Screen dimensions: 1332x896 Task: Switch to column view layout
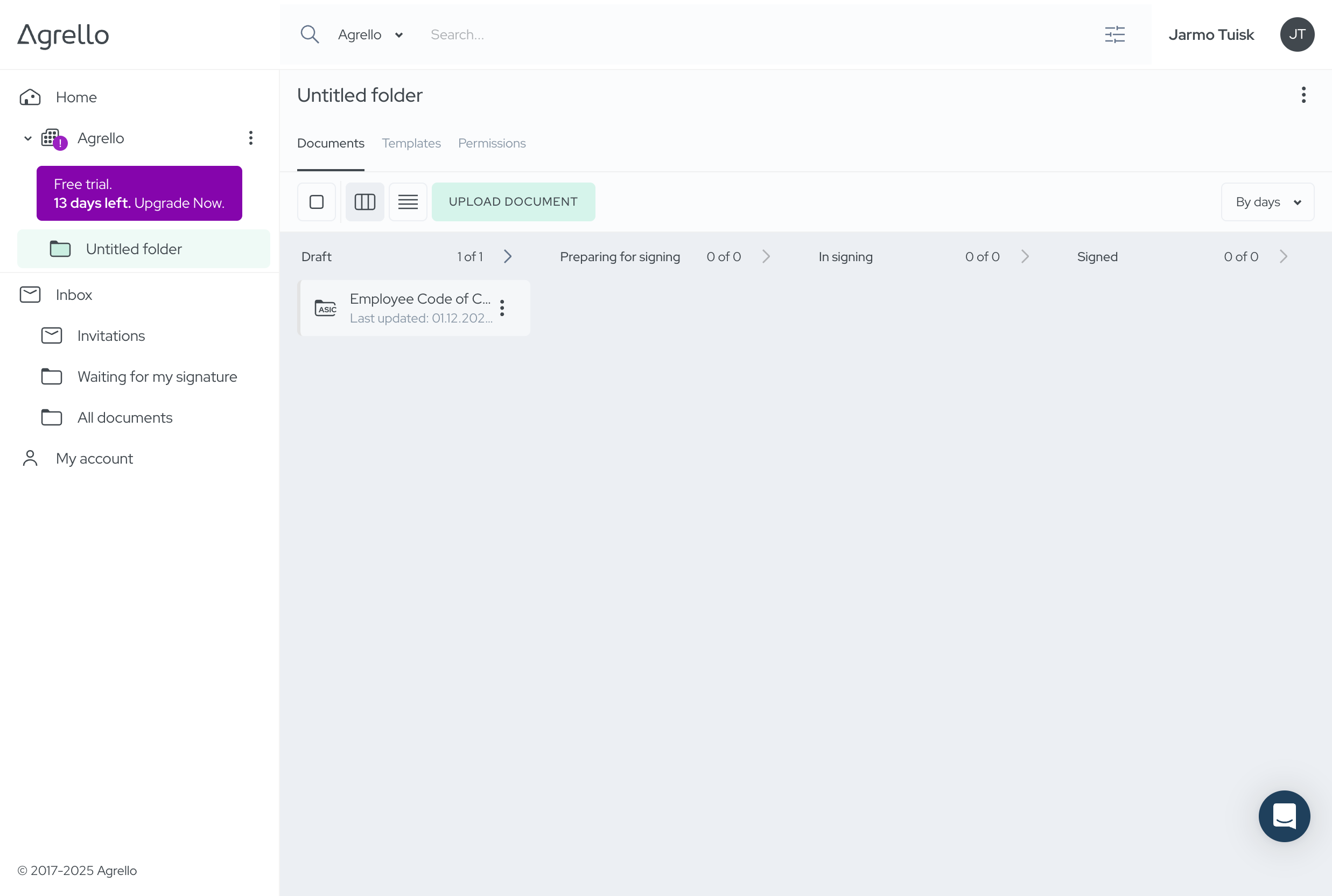point(364,201)
